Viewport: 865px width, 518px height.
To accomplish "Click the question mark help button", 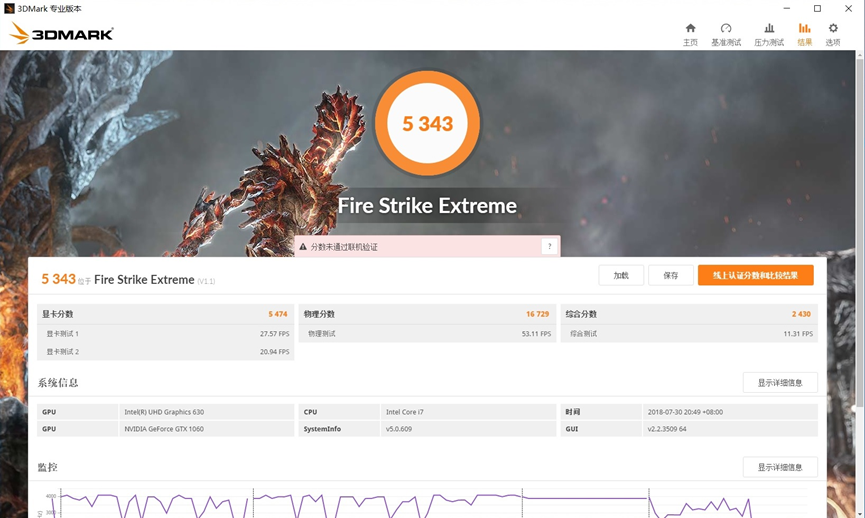I will (548, 247).
